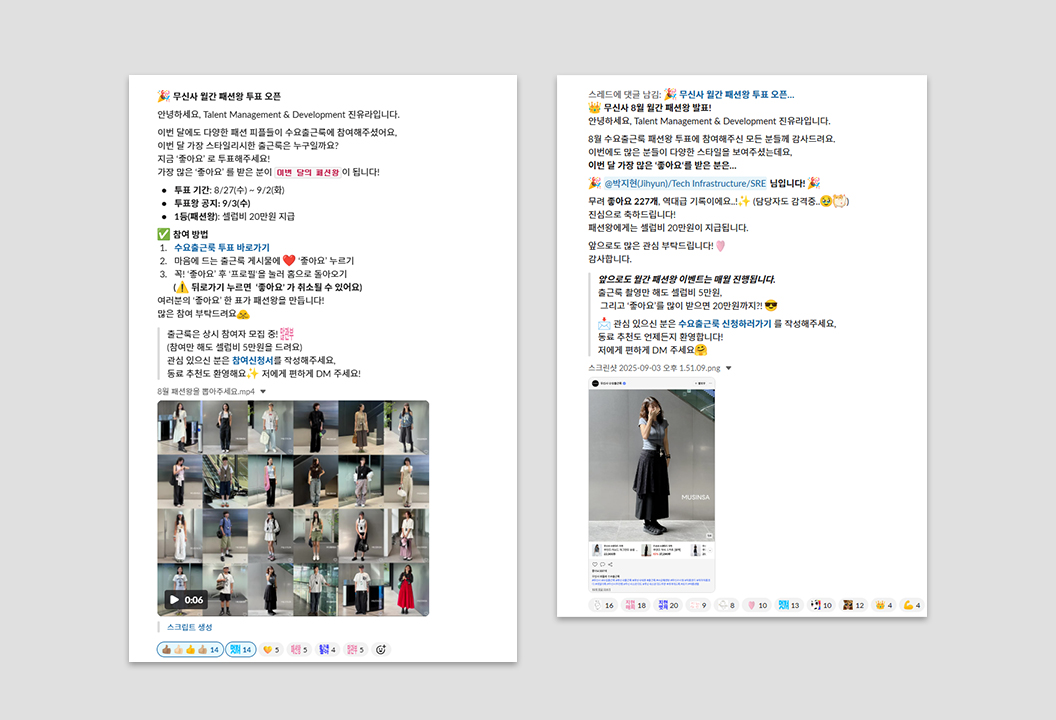Play the 8월 패션왕 video
1056x720 pixels.
point(174,599)
